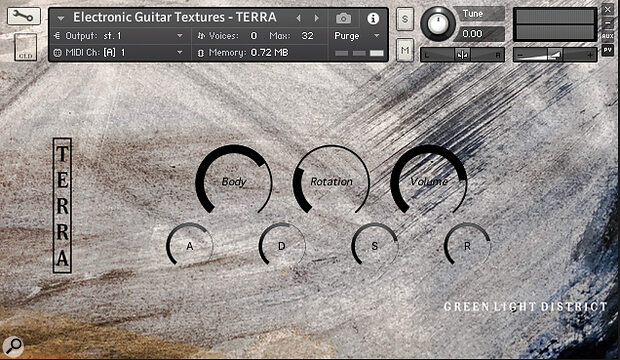Open the wrench edit mode icon
This screenshot has width=620, height=360.
point(23,16)
